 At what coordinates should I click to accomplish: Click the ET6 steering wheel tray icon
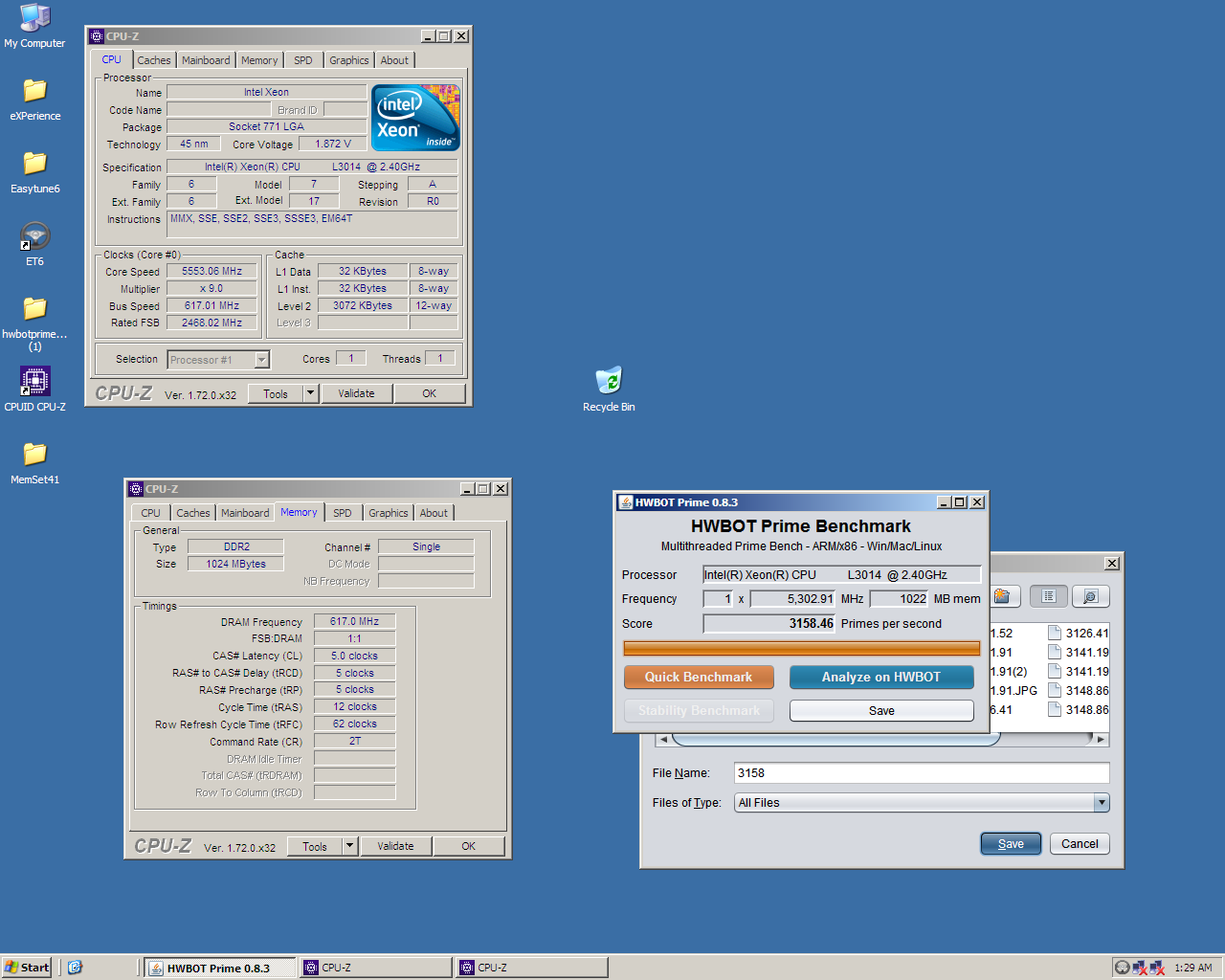pyautogui.click(x=1122, y=968)
